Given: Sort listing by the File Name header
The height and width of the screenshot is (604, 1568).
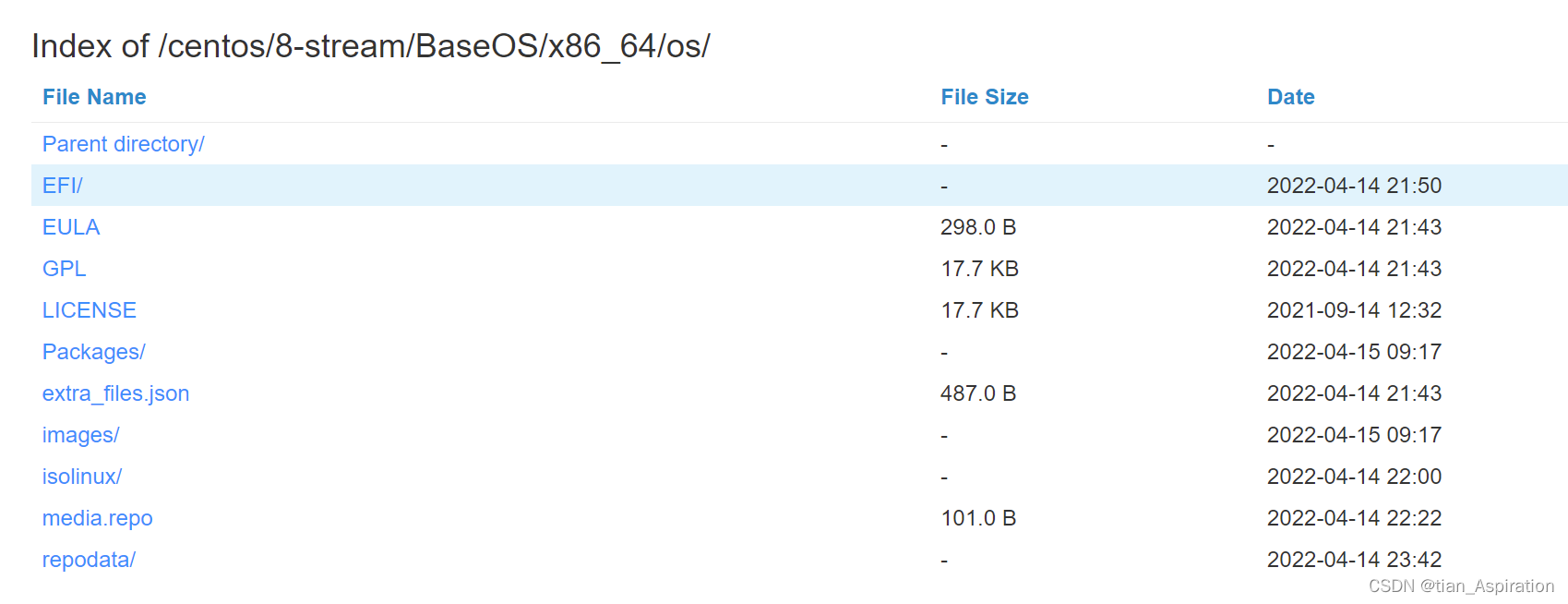Looking at the screenshot, I should point(93,96).
